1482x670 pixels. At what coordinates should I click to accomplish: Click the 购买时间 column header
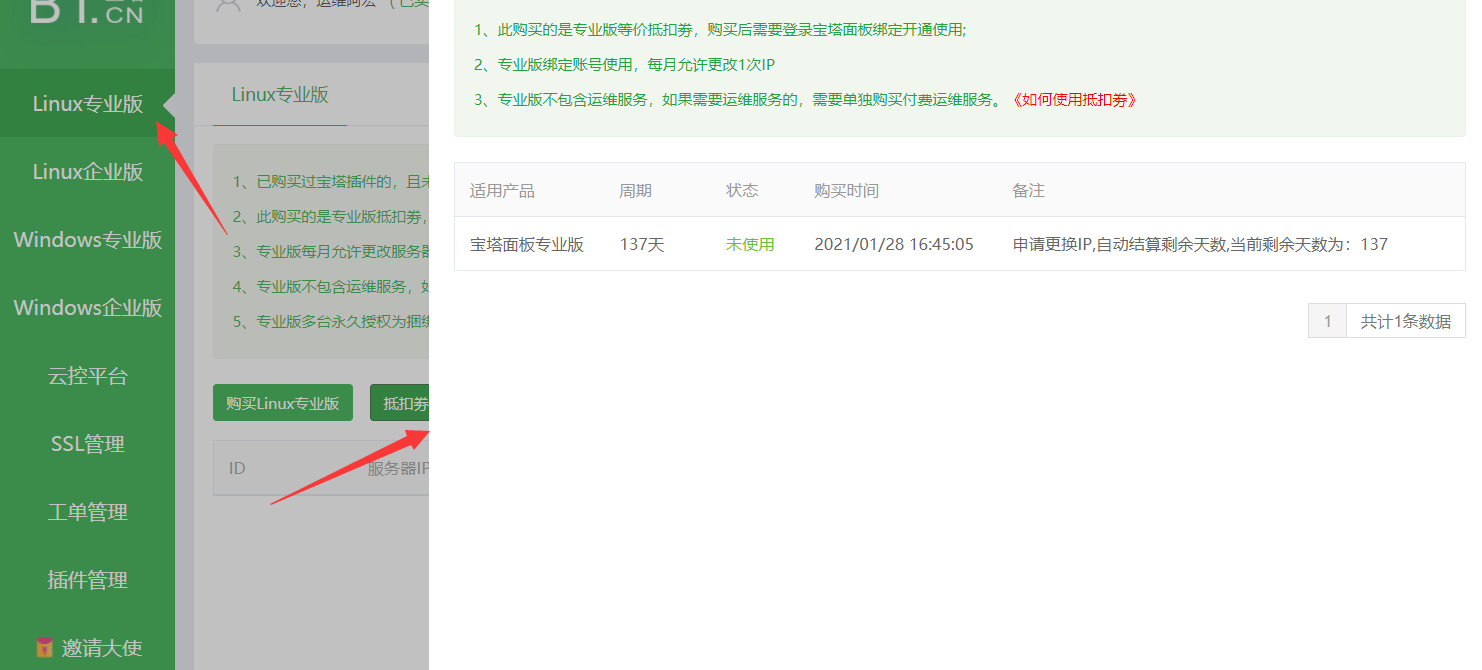click(846, 190)
